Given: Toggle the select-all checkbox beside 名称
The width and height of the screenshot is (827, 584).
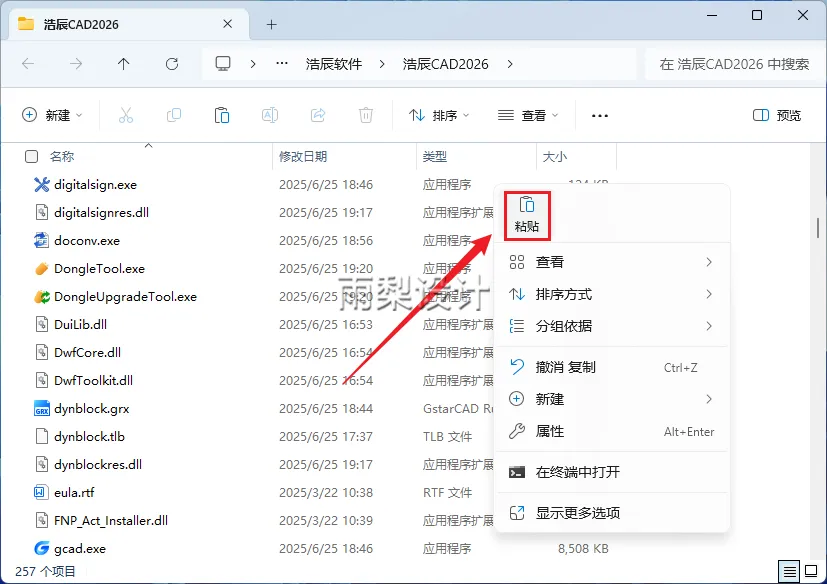Looking at the screenshot, I should click(x=32, y=157).
